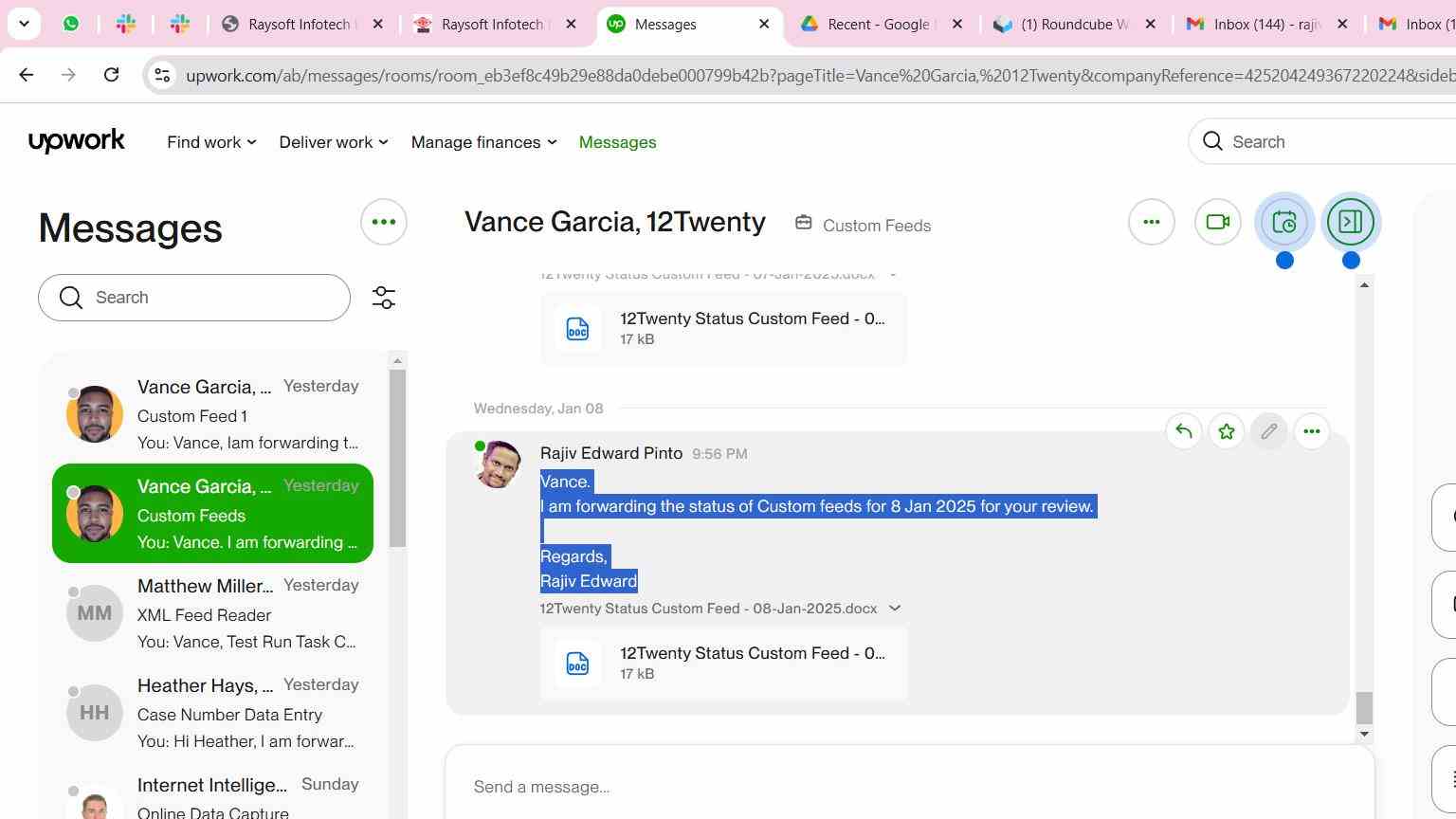Click the Send a message field
Screen dimensions: 1456x819
coord(910,787)
